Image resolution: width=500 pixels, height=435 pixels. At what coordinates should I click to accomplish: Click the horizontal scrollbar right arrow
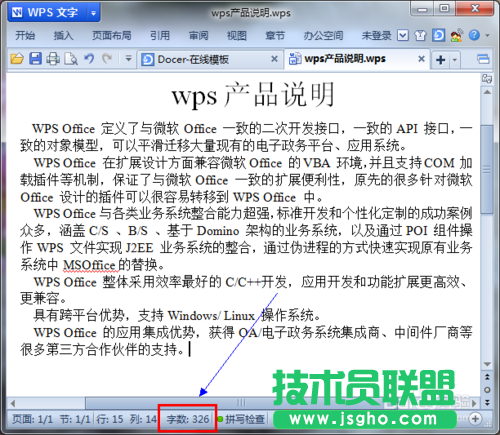point(474,403)
